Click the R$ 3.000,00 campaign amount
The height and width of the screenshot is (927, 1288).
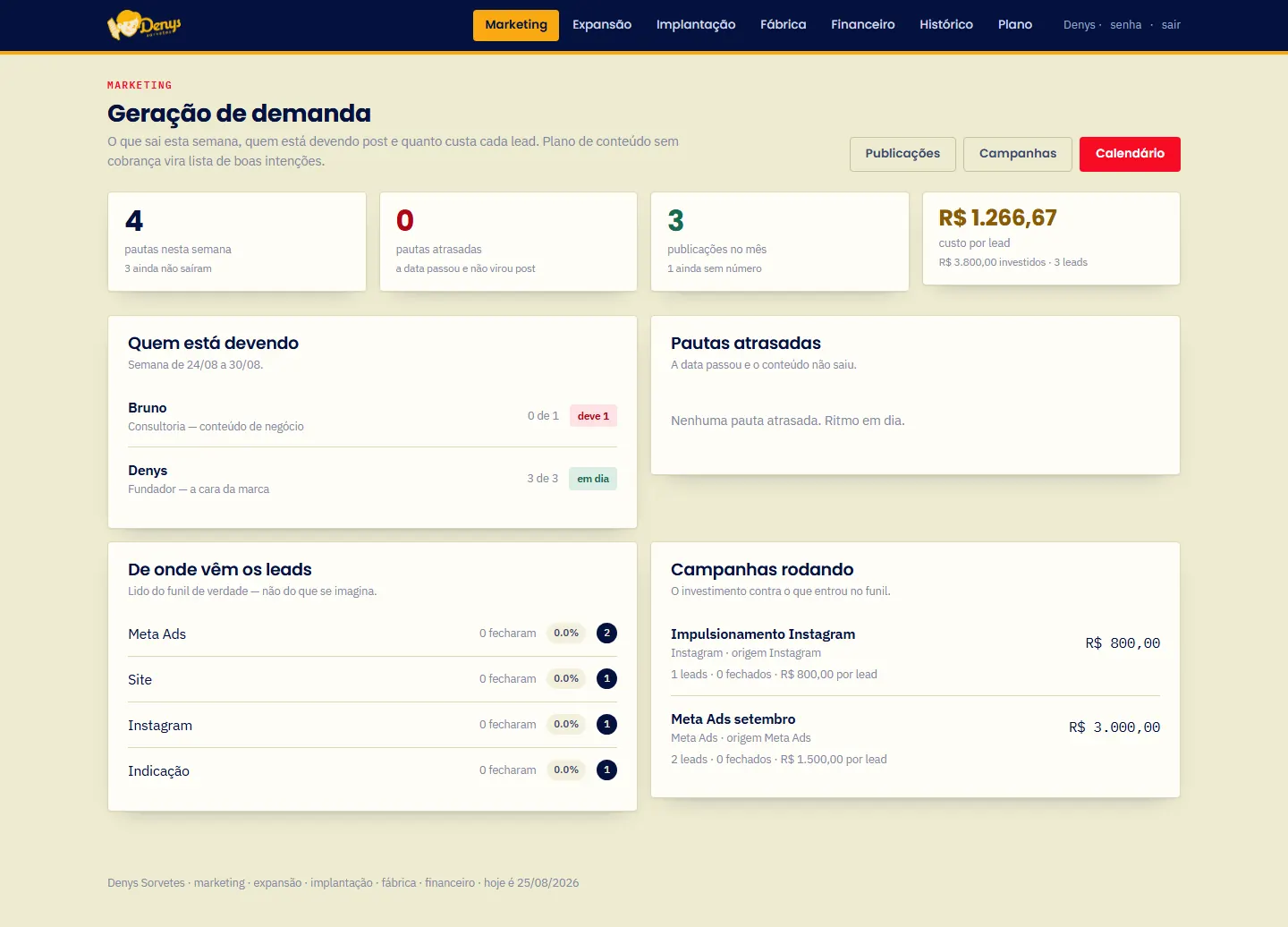(1114, 727)
